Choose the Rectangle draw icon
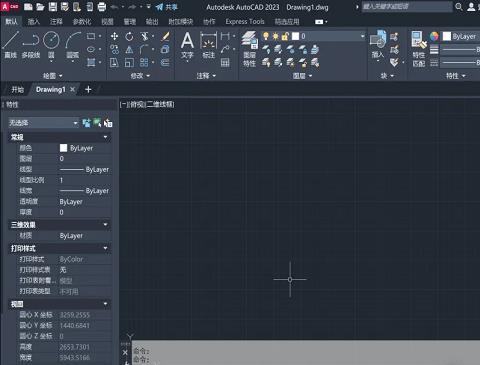The width and height of the screenshot is (480, 365). (91, 36)
